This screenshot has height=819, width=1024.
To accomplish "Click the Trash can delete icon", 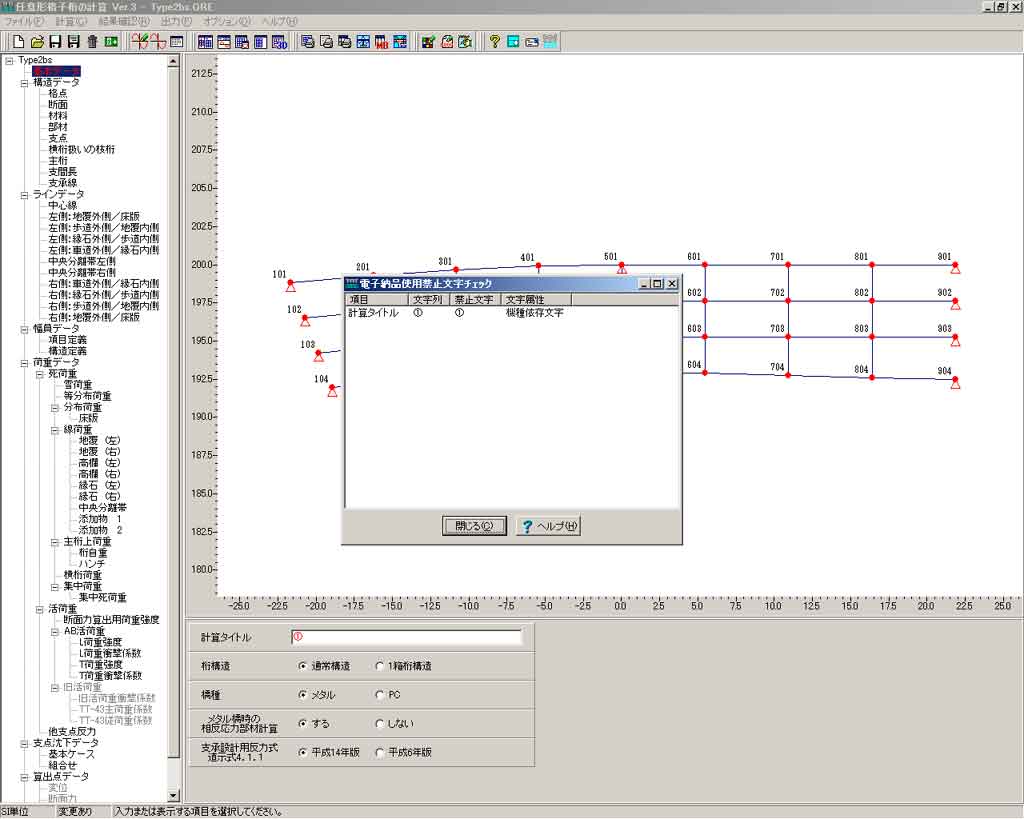I will pos(93,42).
